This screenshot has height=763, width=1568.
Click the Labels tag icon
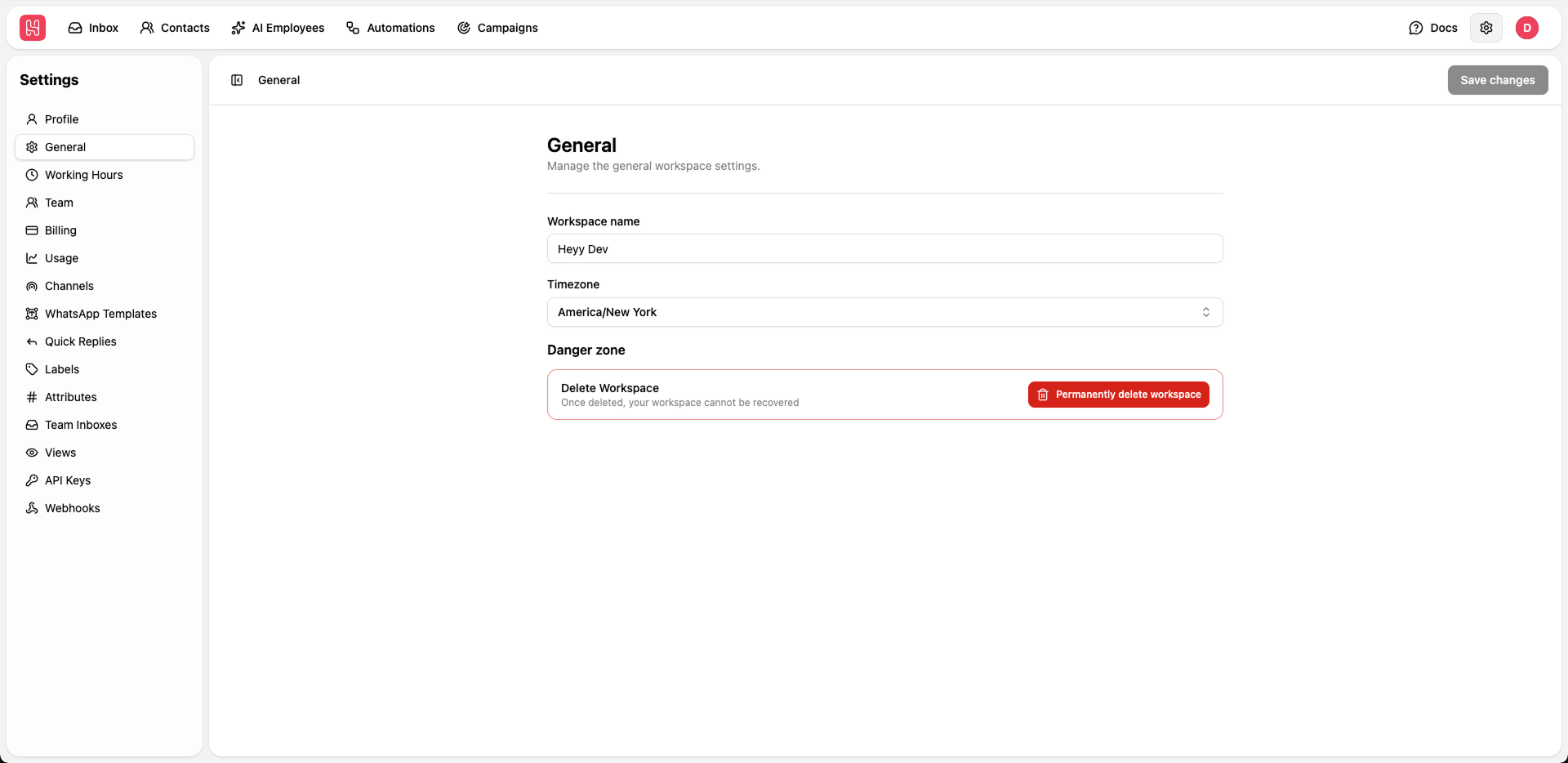[x=31, y=369]
